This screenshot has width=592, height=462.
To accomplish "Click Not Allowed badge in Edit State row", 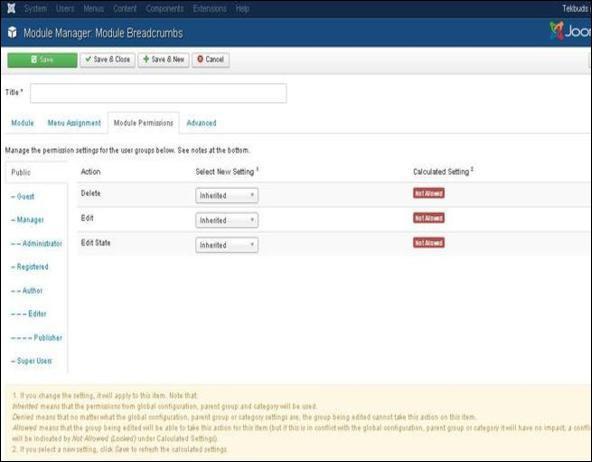I will point(429,243).
